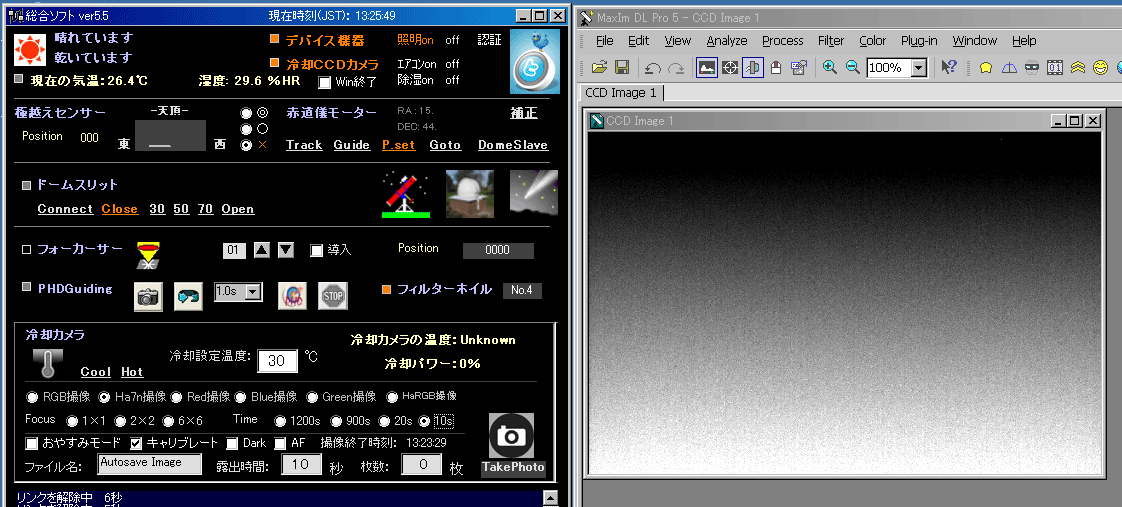Click the Cool link for the camera
This screenshot has width=1122, height=507.
coord(95,372)
